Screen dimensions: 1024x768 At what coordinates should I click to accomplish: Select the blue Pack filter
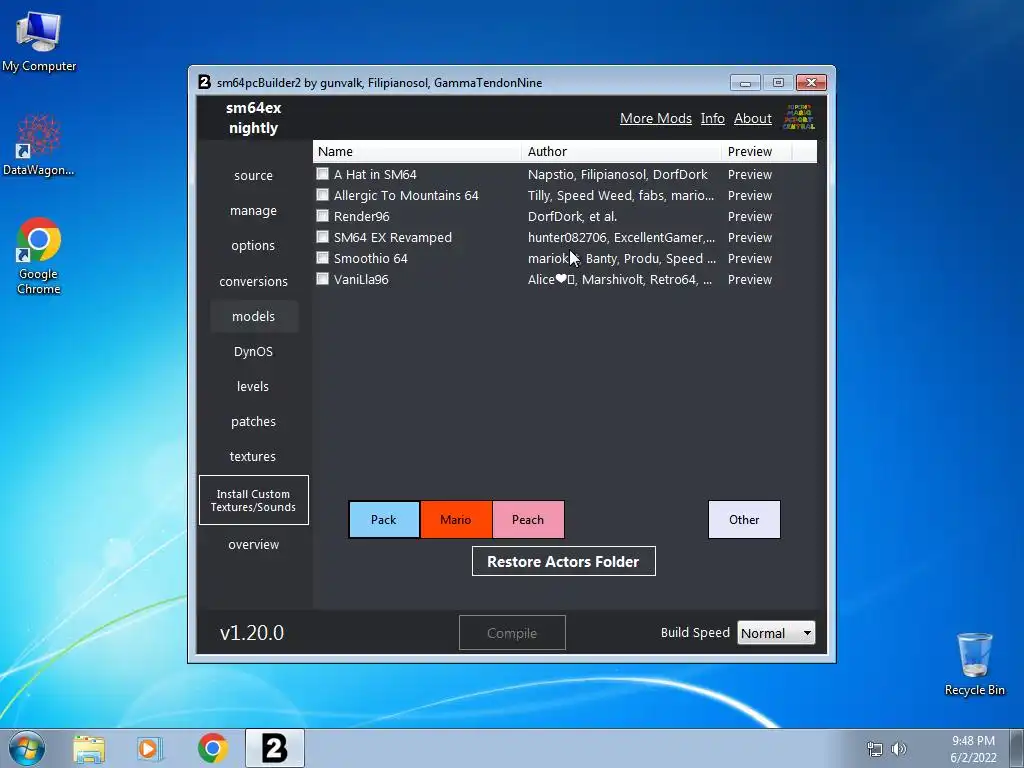(384, 520)
